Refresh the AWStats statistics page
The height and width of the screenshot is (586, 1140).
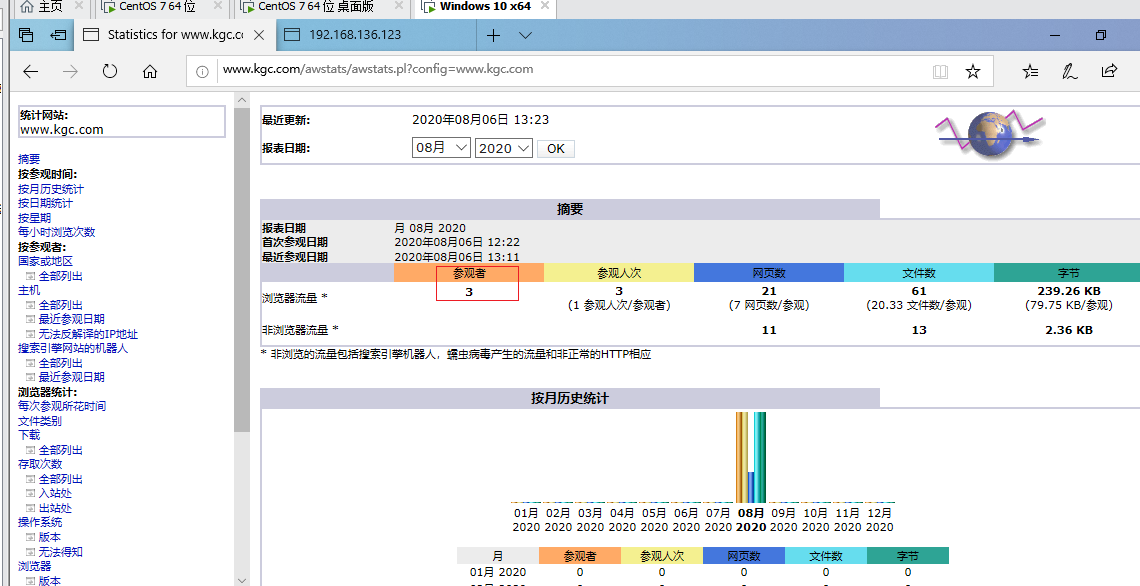click(x=110, y=71)
